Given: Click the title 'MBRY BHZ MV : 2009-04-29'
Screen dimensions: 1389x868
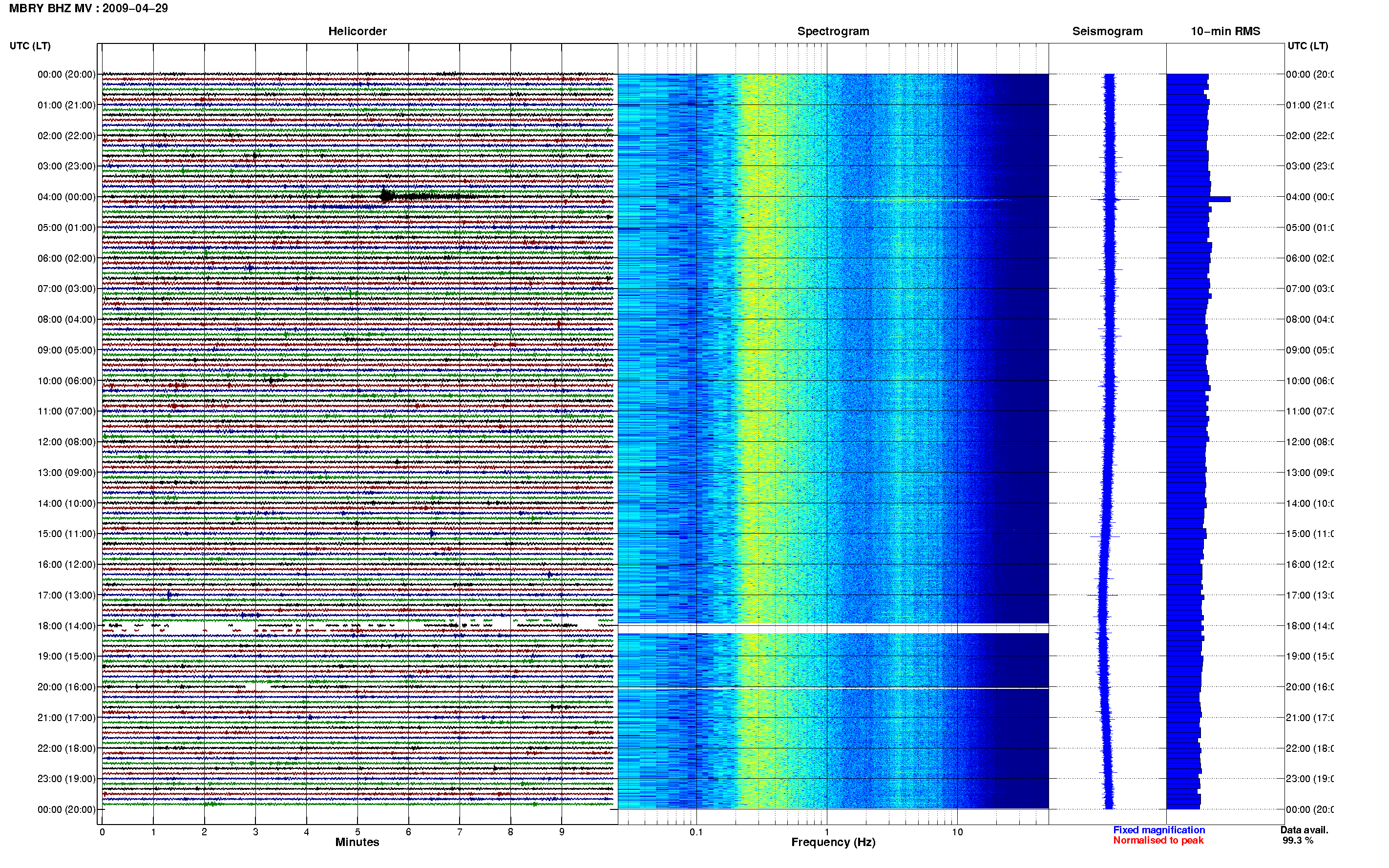Looking at the screenshot, I should pos(88,8).
